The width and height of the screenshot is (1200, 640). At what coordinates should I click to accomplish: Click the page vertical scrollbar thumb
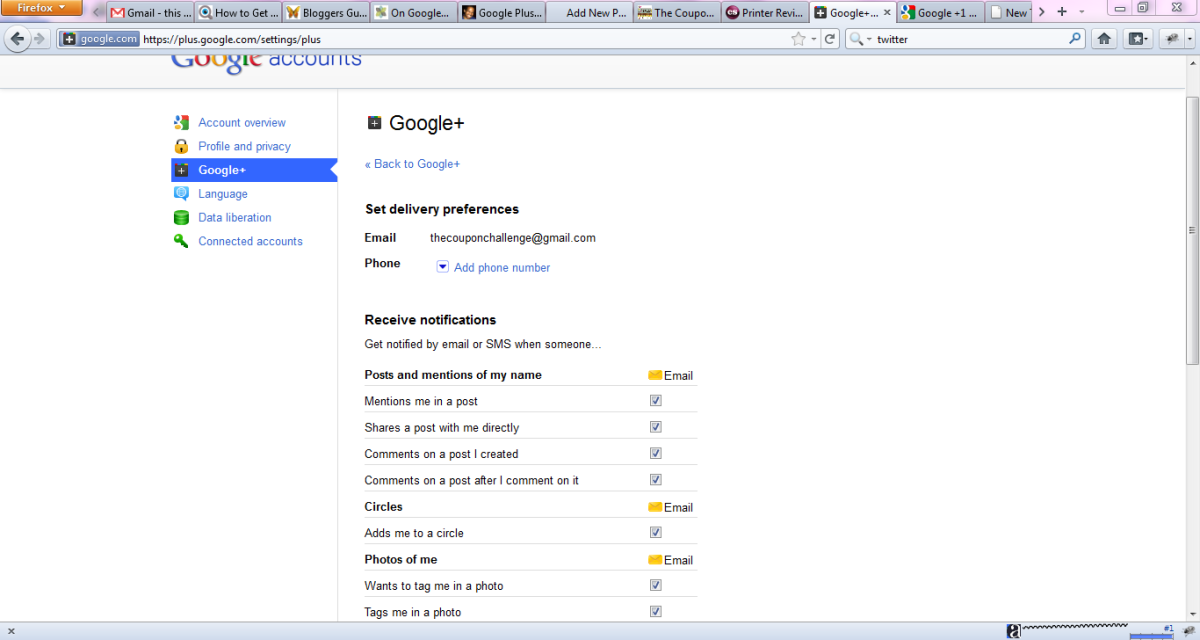pyautogui.click(x=1192, y=230)
